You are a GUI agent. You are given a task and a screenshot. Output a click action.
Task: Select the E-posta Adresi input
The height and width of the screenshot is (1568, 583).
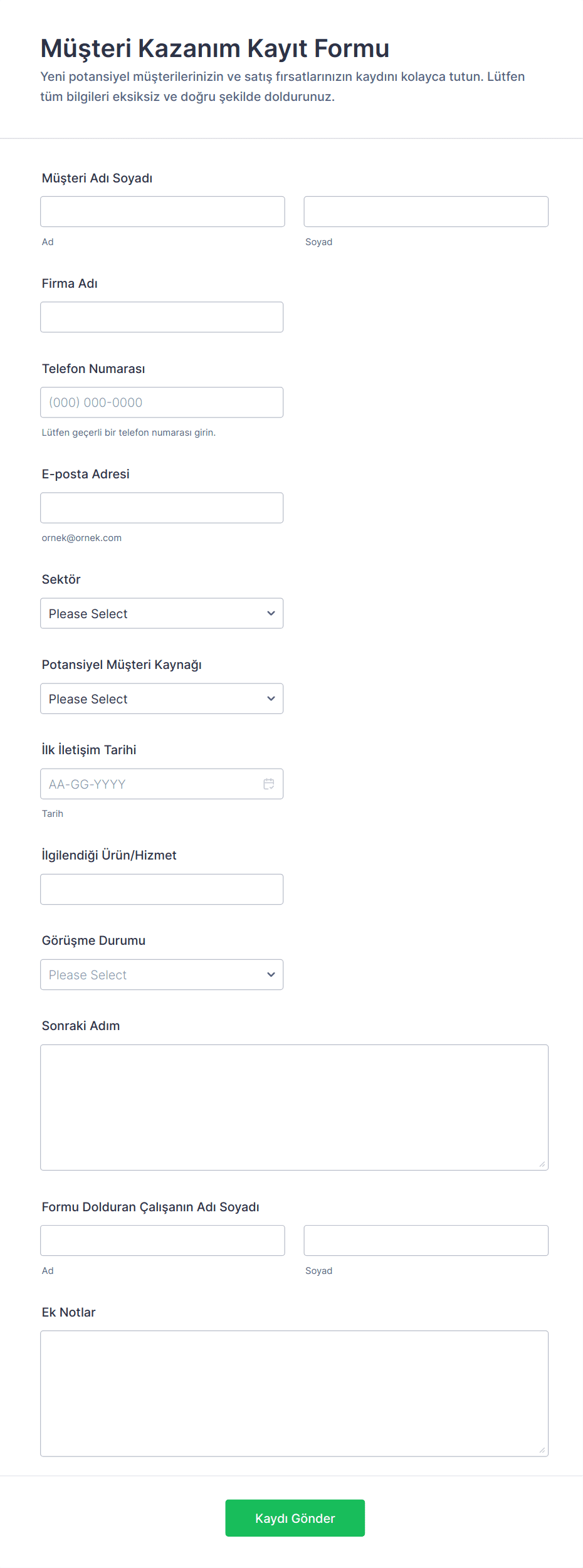click(162, 508)
